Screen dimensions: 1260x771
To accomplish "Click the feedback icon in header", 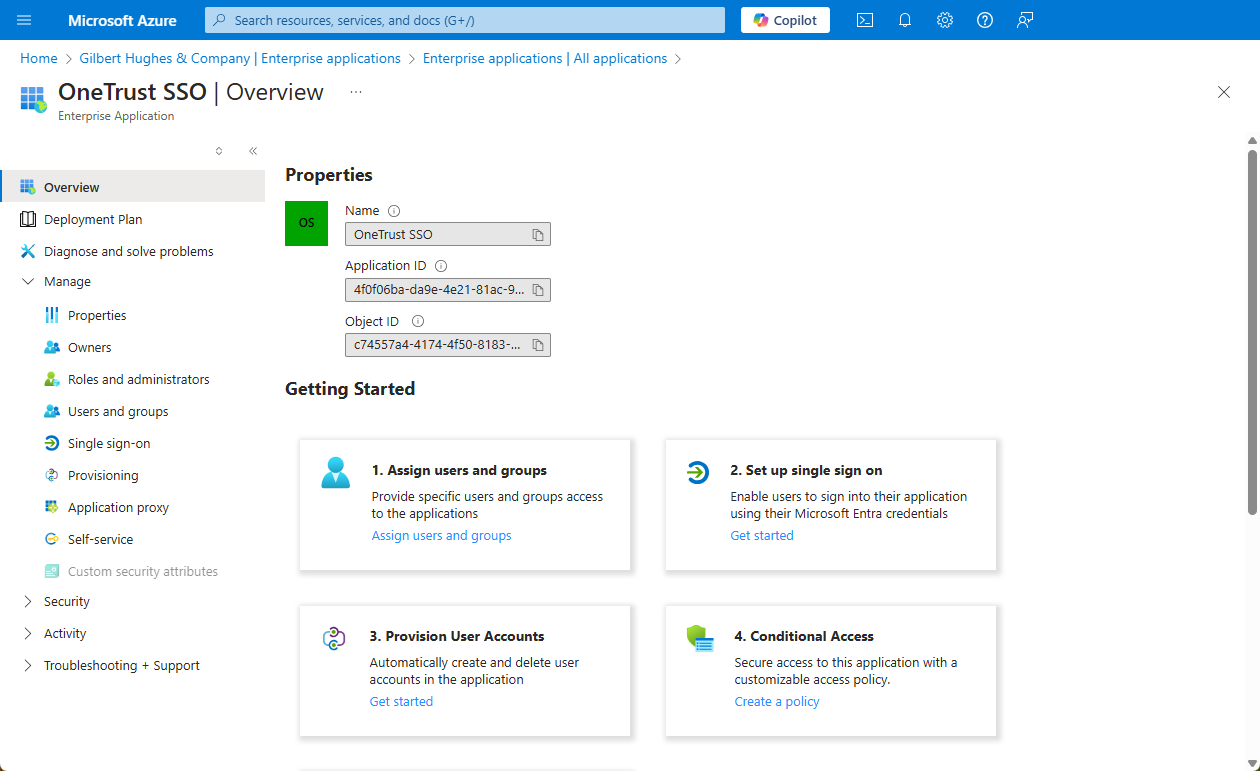I will [x=1025, y=20].
